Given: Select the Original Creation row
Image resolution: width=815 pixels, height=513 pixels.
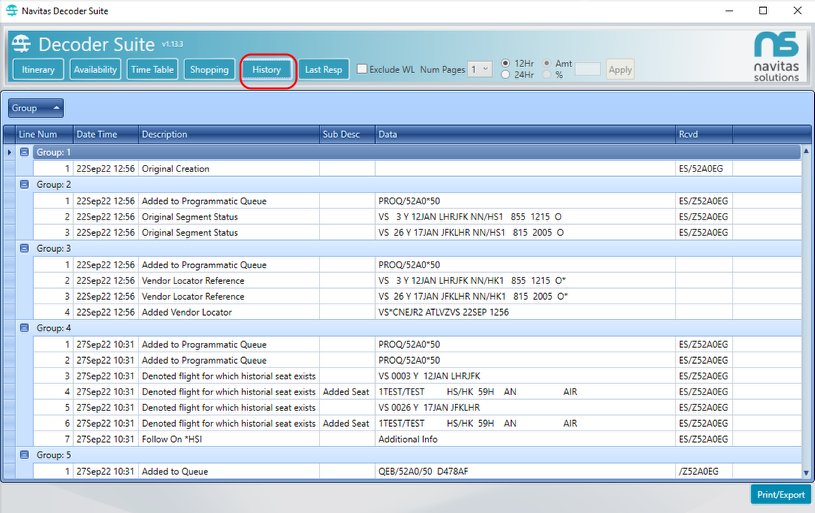Looking at the screenshot, I should coord(417,168).
